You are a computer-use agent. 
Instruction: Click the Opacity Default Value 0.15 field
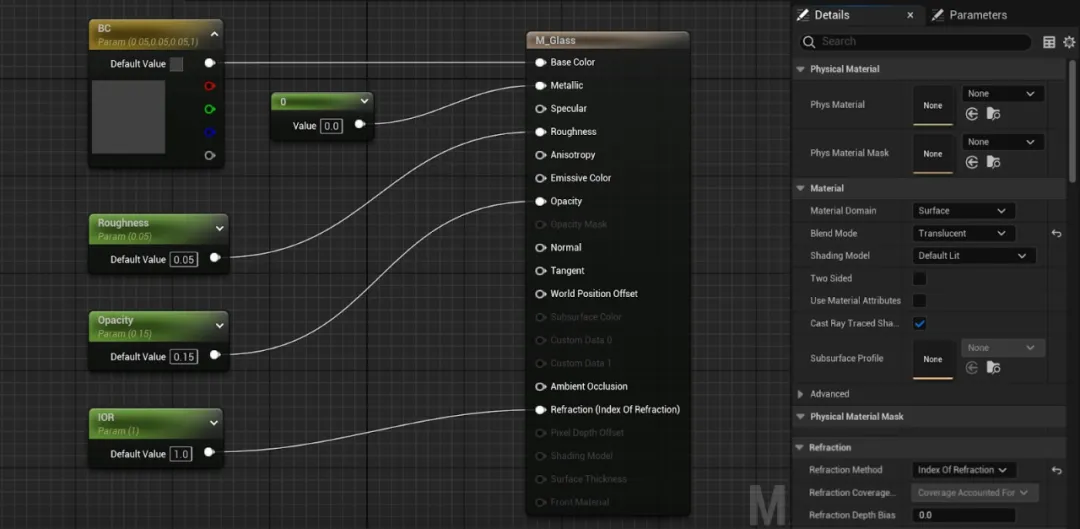[x=184, y=357]
